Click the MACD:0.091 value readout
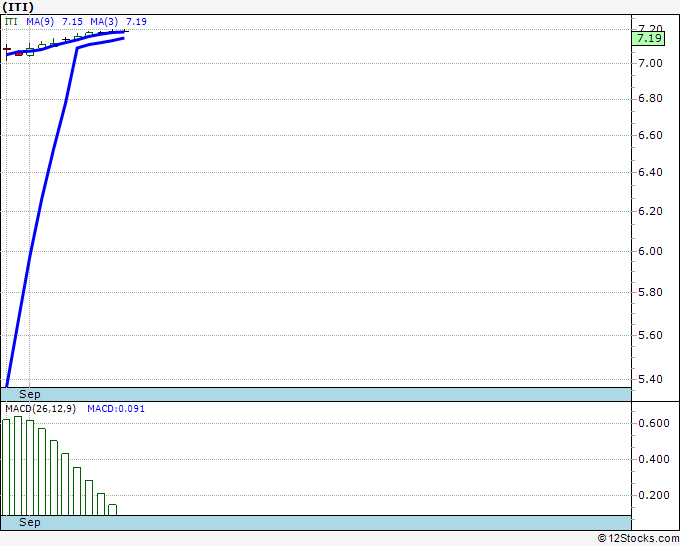The height and width of the screenshot is (546, 680). tap(116, 409)
